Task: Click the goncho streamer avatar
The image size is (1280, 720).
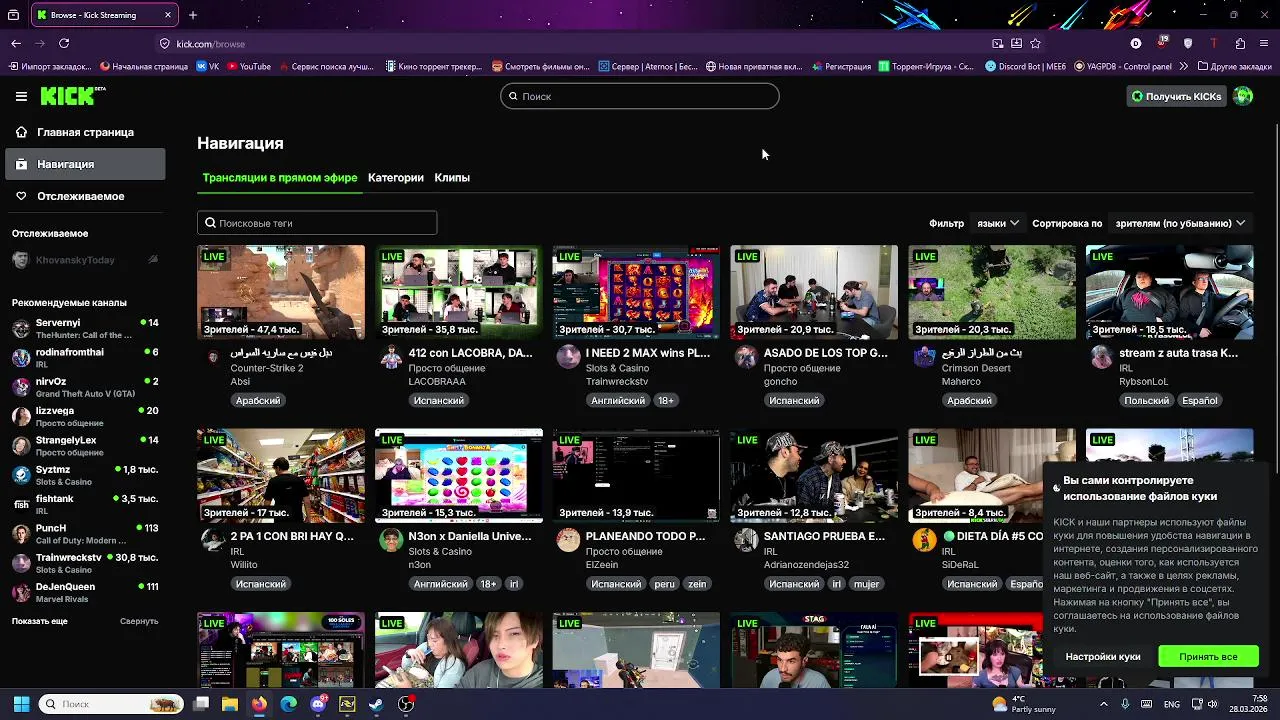Action: tap(746, 357)
